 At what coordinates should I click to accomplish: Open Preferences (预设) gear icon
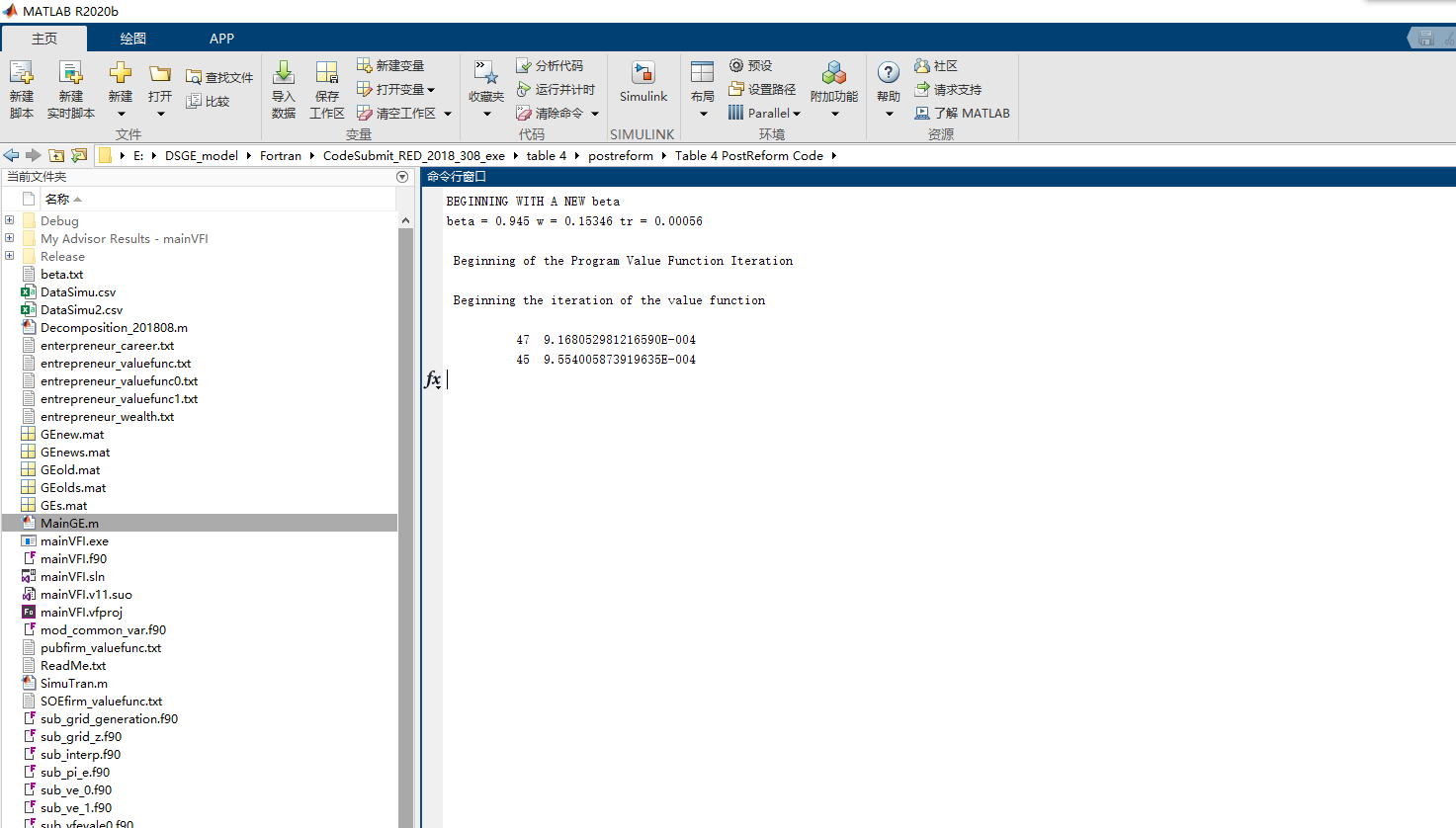point(736,65)
